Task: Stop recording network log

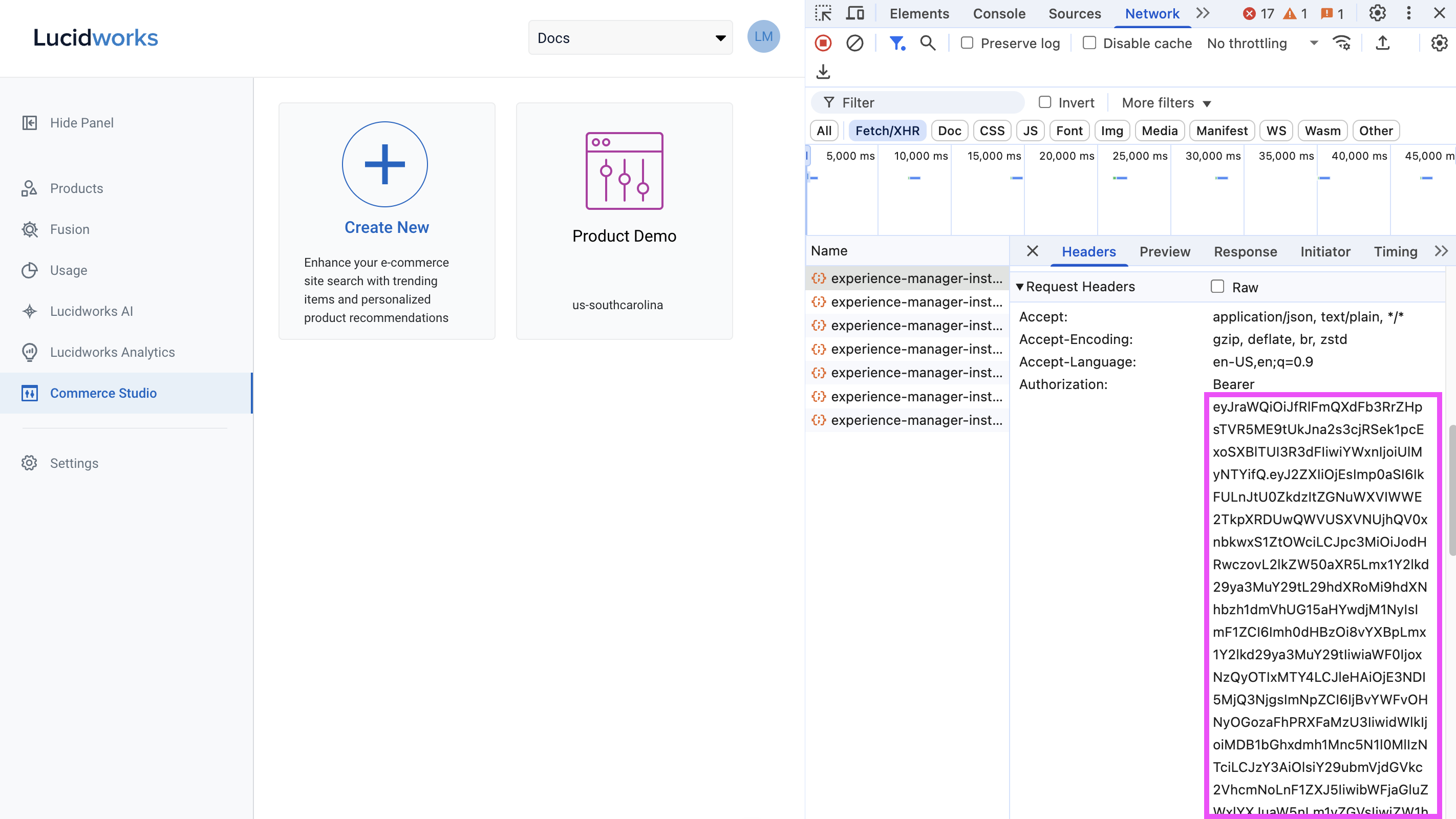Action: point(823,43)
